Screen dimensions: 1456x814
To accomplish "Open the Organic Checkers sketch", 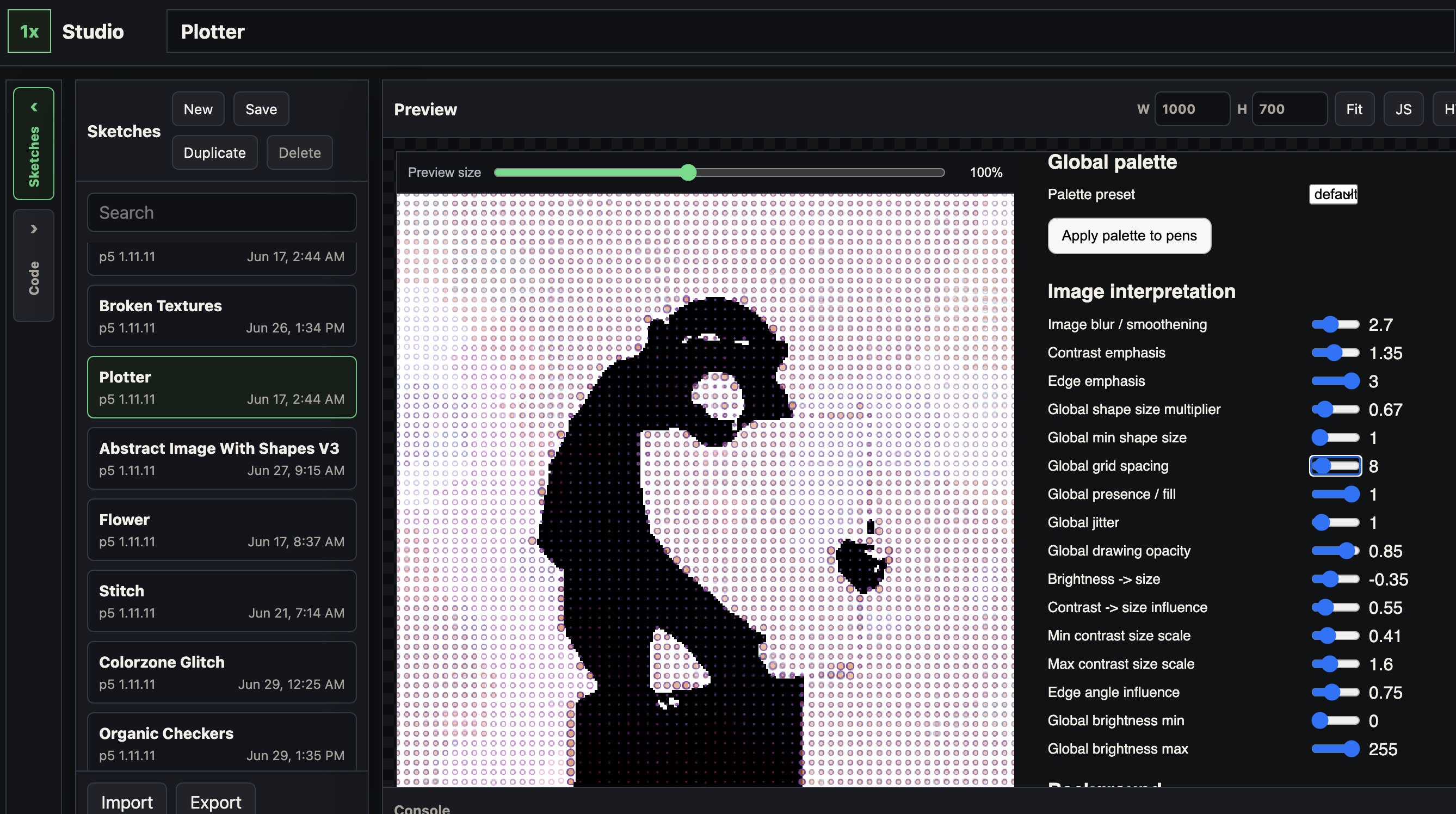I will [222, 742].
